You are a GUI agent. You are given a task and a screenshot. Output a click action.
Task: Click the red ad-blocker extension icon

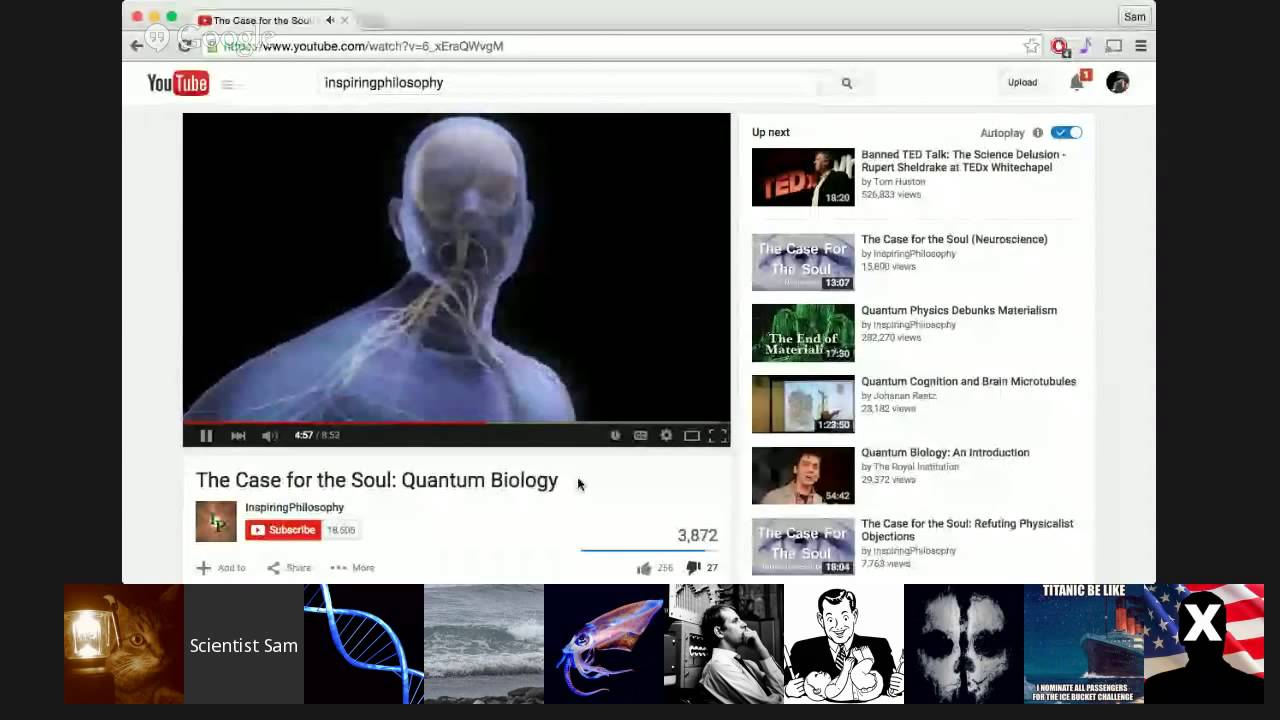point(1060,46)
